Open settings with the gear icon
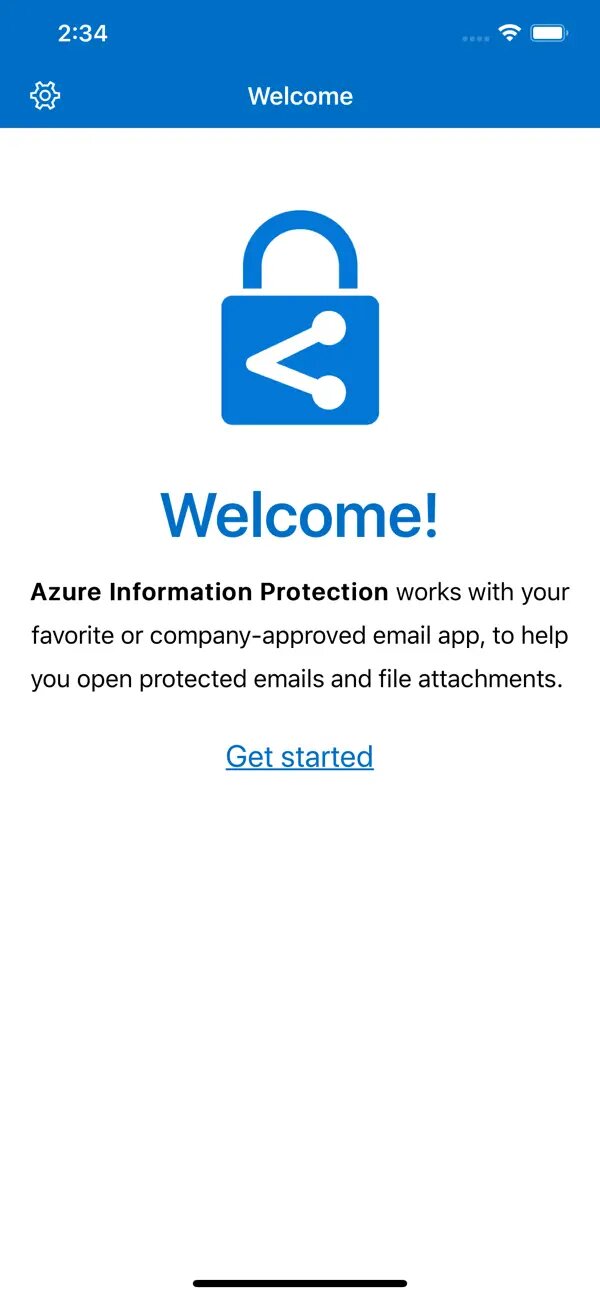This screenshot has height=1299, width=600. pos(45,96)
